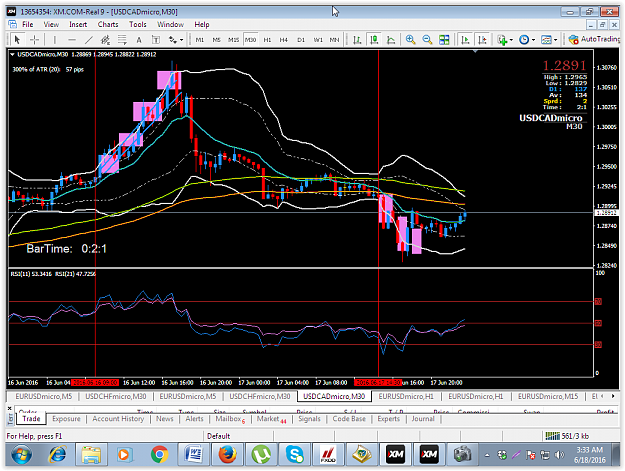Select the cursor arrow tool
Viewport: 625px width, 471px height.
point(17,39)
